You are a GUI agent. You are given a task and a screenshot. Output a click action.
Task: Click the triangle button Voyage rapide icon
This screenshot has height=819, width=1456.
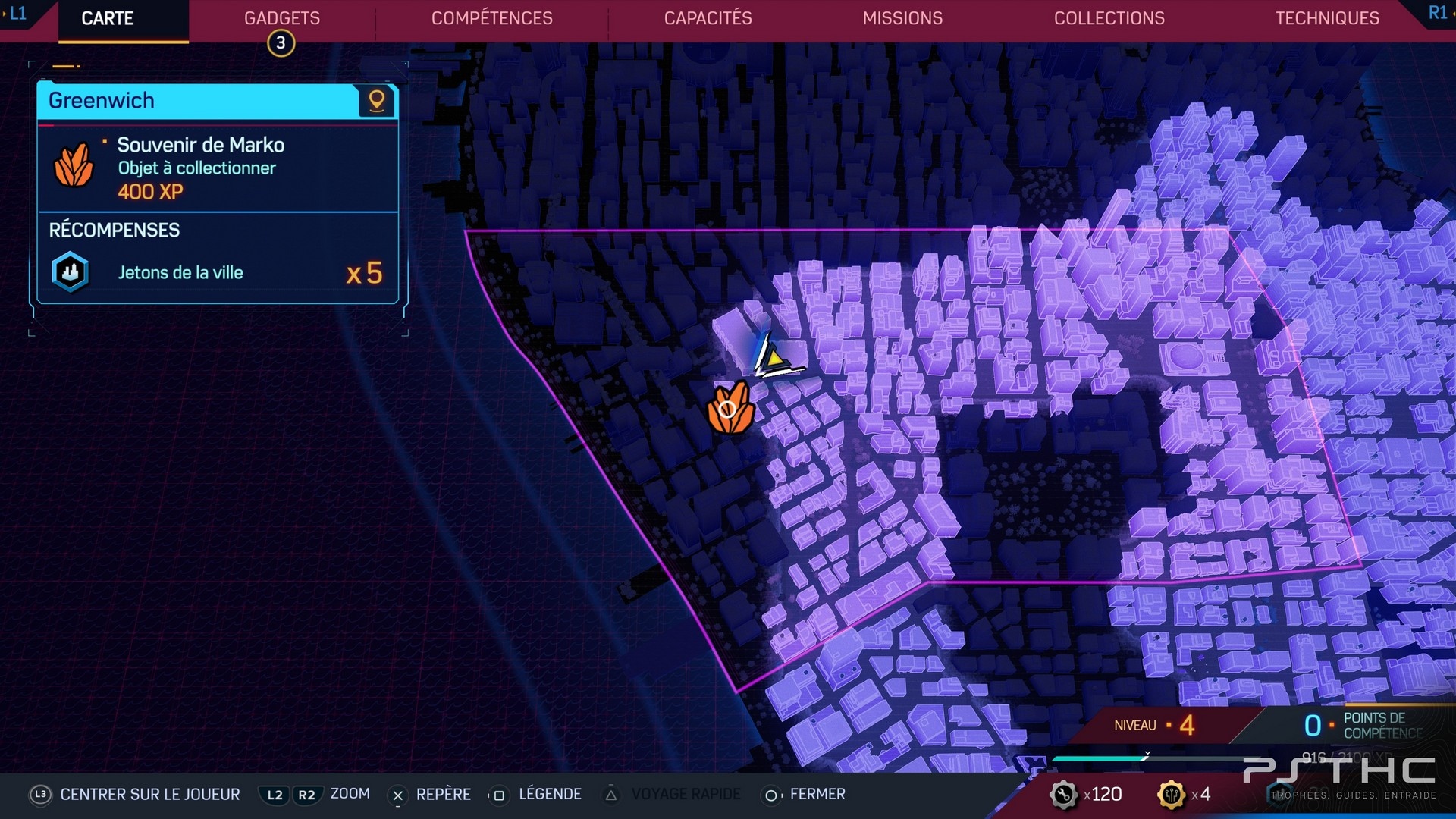pos(611,795)
